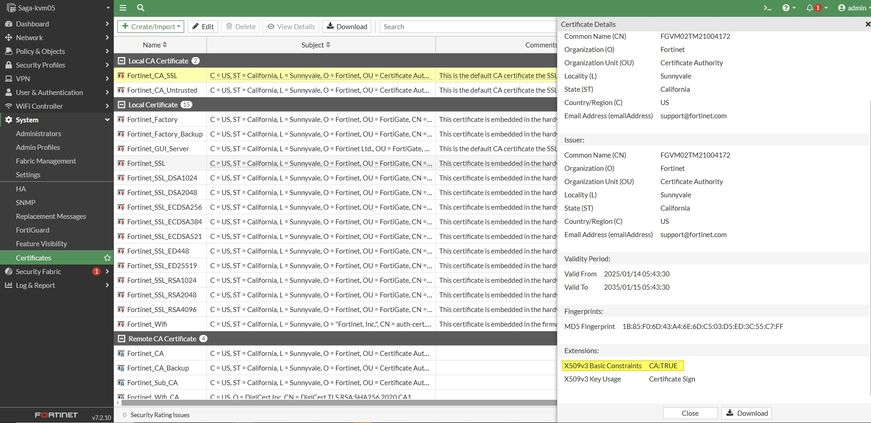Open Replacement Messages page
Viewport: 871px width, 423px height.
click(51, 216)
